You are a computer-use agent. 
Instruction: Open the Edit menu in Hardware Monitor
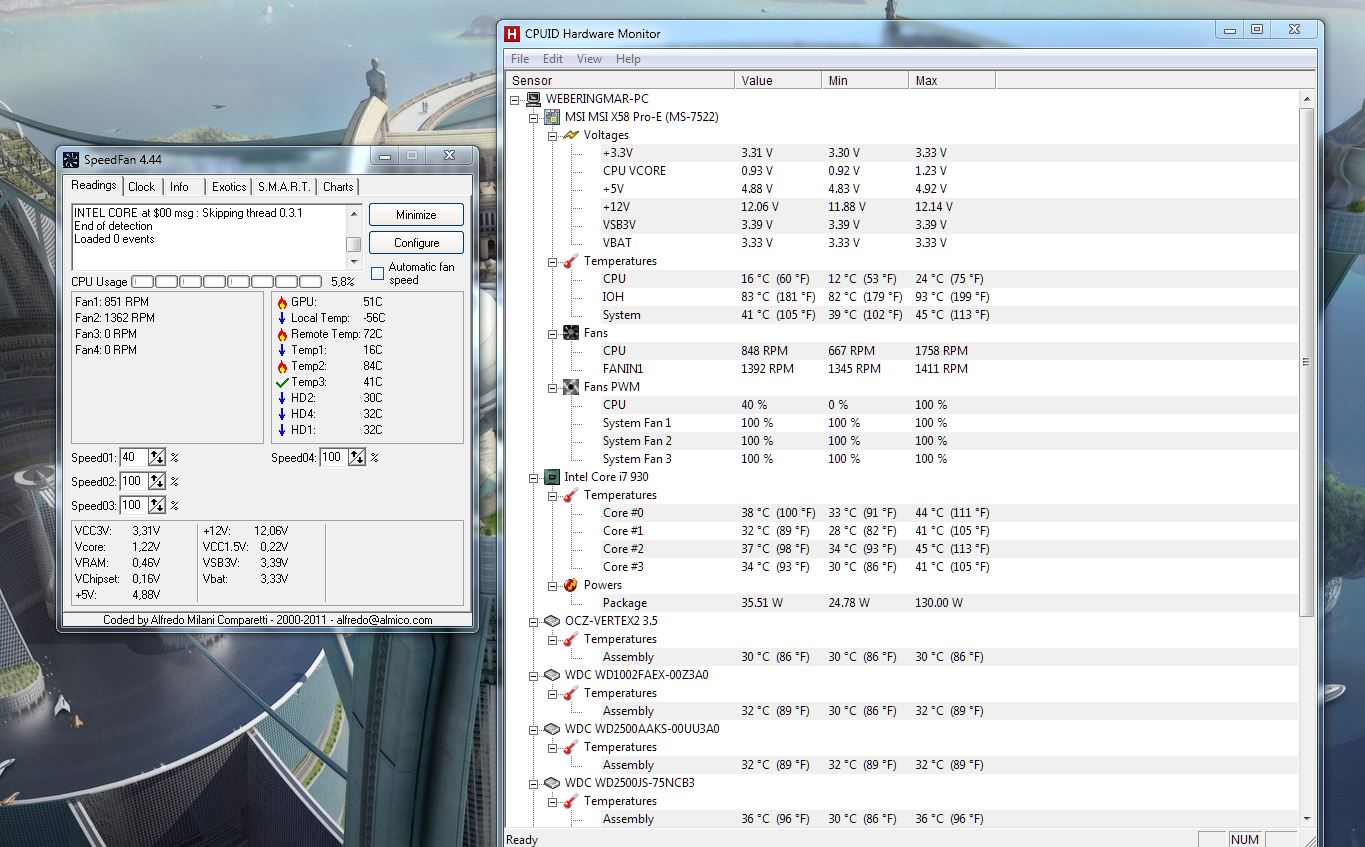pyautogui.click(x=553, y=59)
